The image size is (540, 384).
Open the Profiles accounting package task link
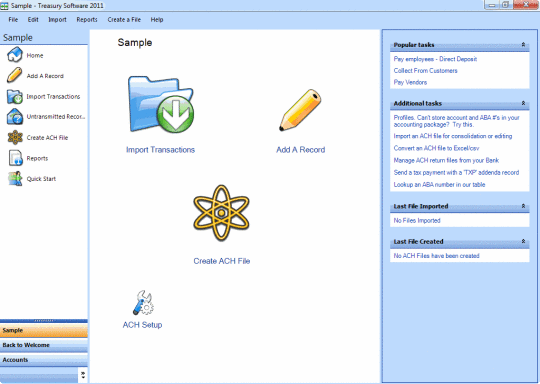click(456, 121)
